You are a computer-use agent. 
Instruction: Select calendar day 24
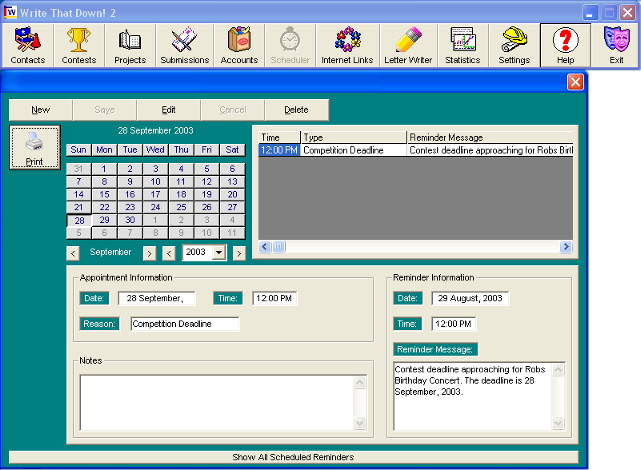coord(155,207)
